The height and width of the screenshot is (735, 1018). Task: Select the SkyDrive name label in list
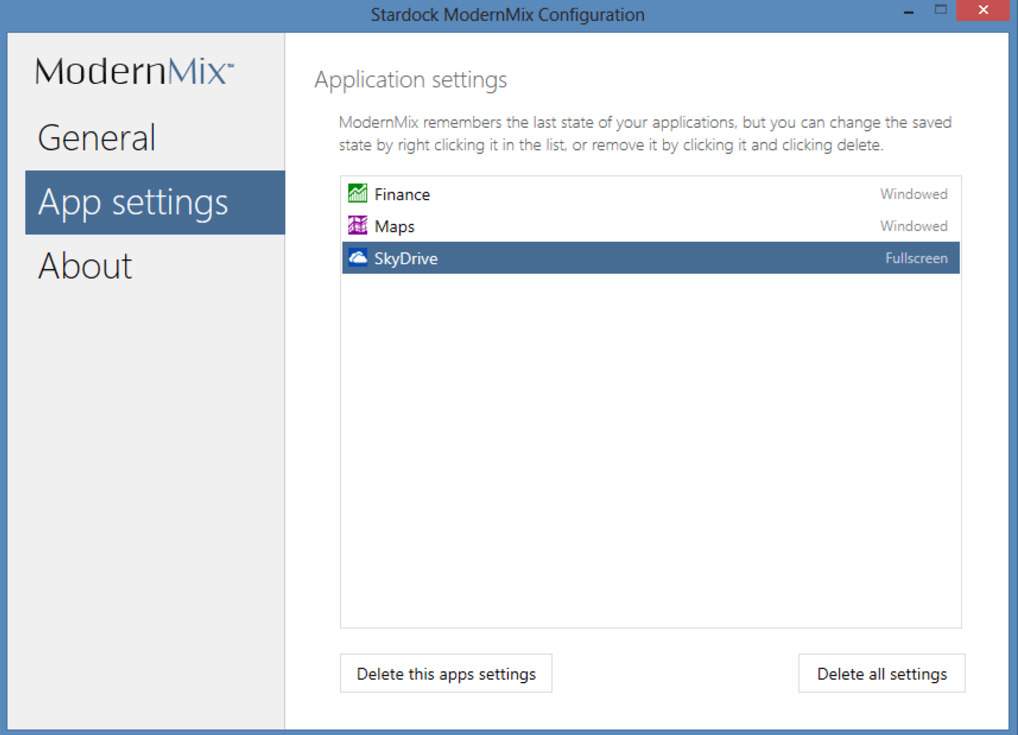coord(406,258)
